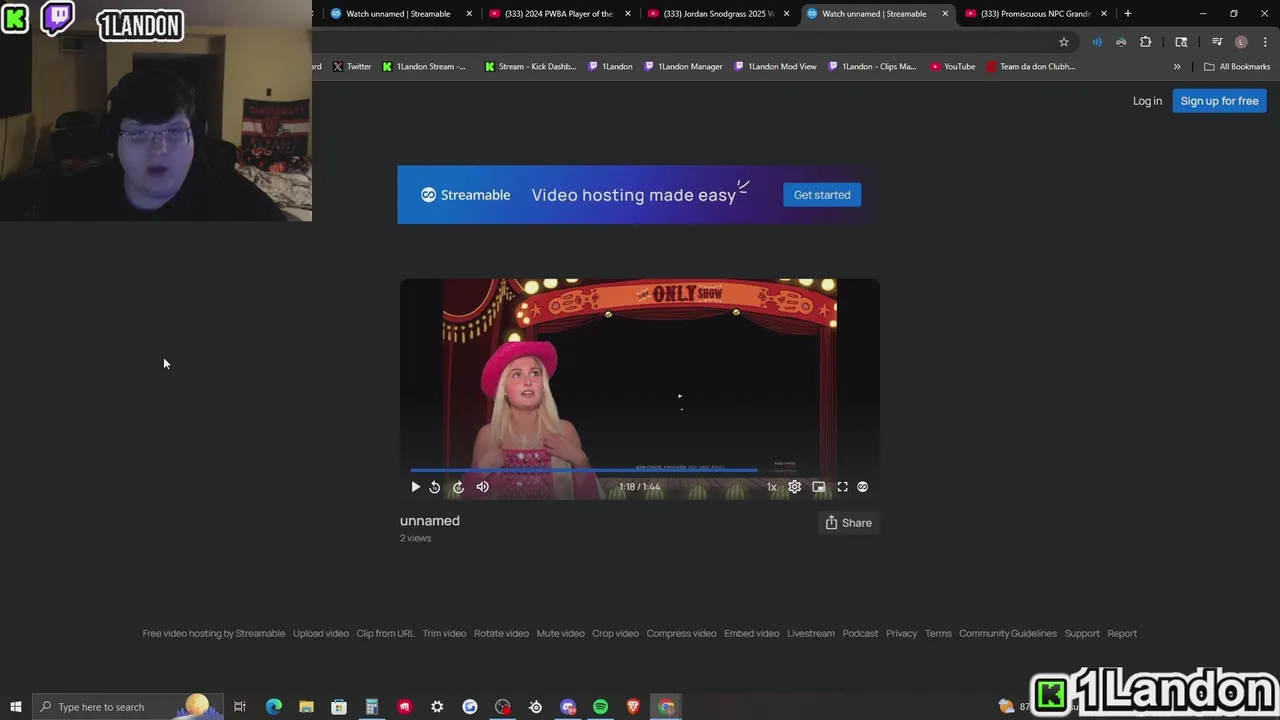Open the 1x playback speed menu

(771, 487)
